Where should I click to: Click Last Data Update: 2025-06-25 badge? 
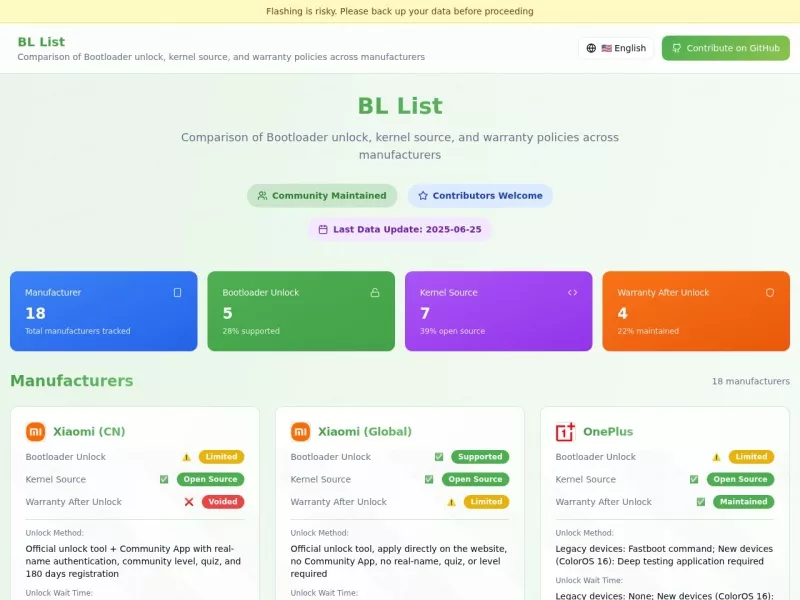(399, 230)
